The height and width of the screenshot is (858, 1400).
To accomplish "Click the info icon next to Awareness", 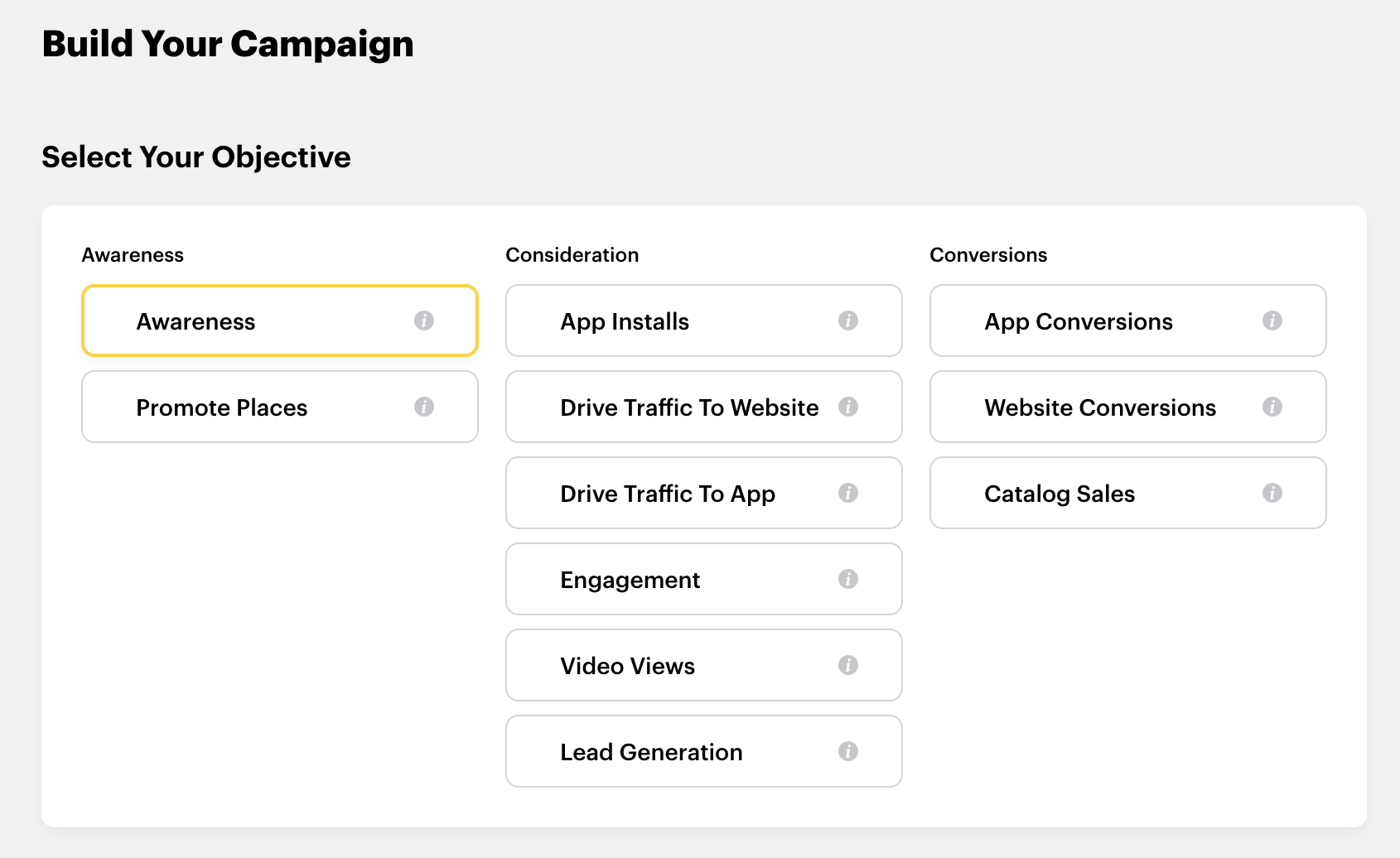I will pos(424,321).
